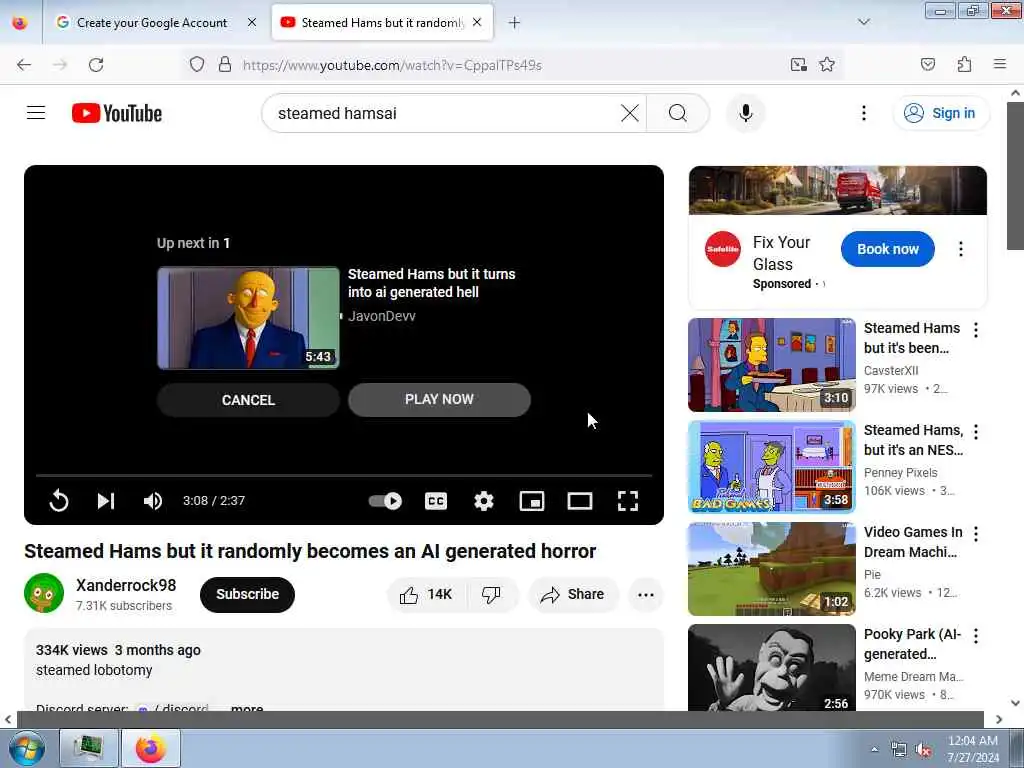Open Firefox from the taskbar
The width and height of the screenshot is (1024, 768).
150,748
